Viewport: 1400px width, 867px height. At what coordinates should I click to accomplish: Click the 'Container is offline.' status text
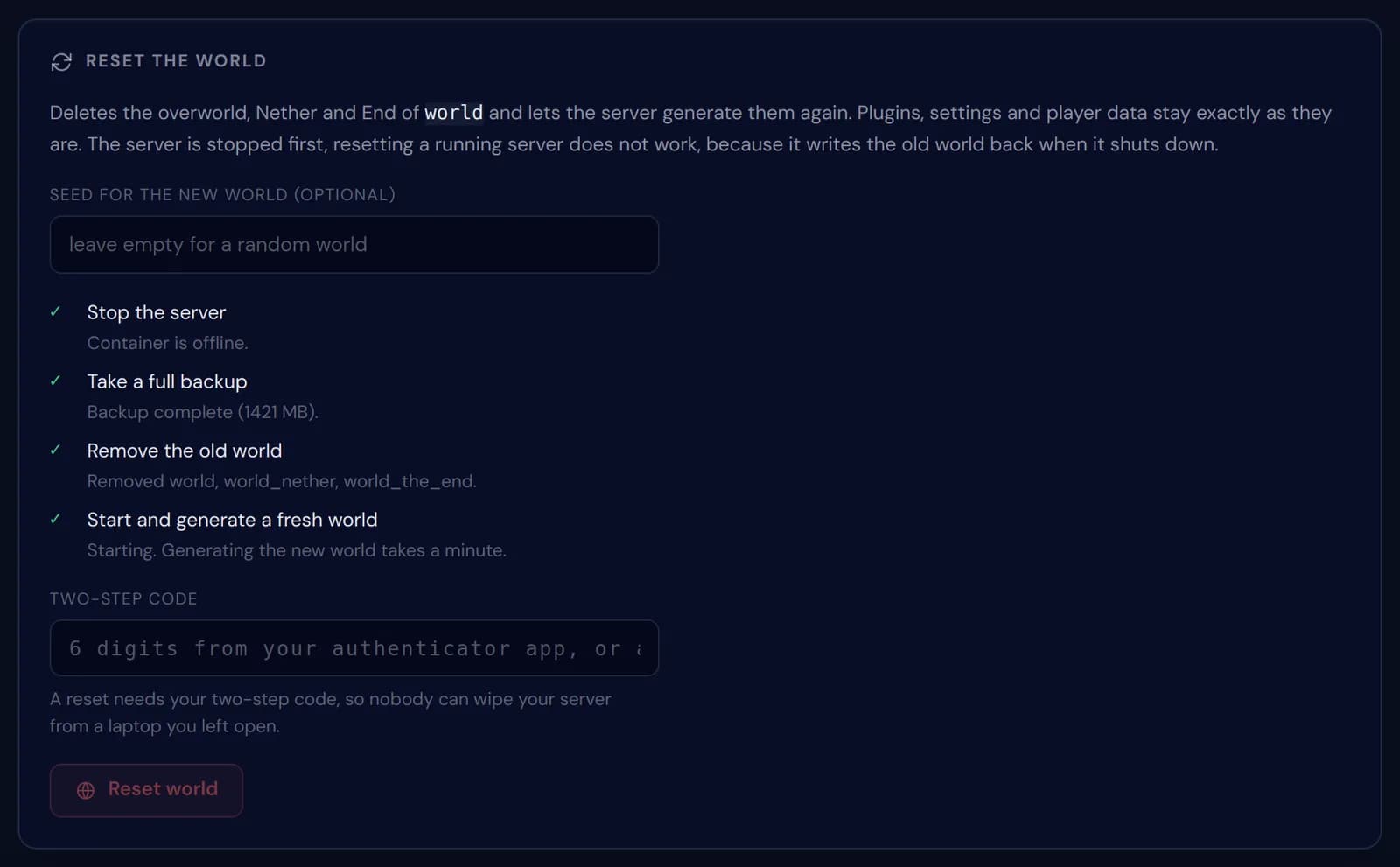(167, 343)
